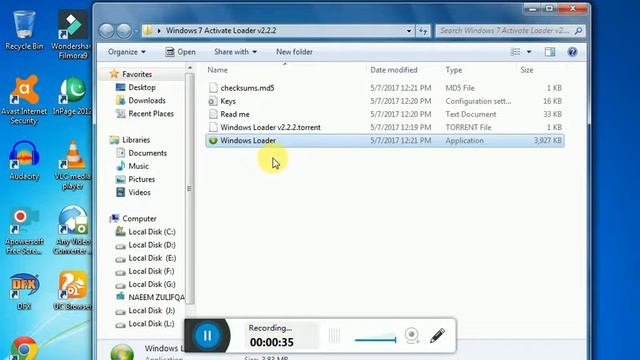Pause the screen recording
This screenshot has width=640, height=360.
pyautogui.click(x=207, y=336)
